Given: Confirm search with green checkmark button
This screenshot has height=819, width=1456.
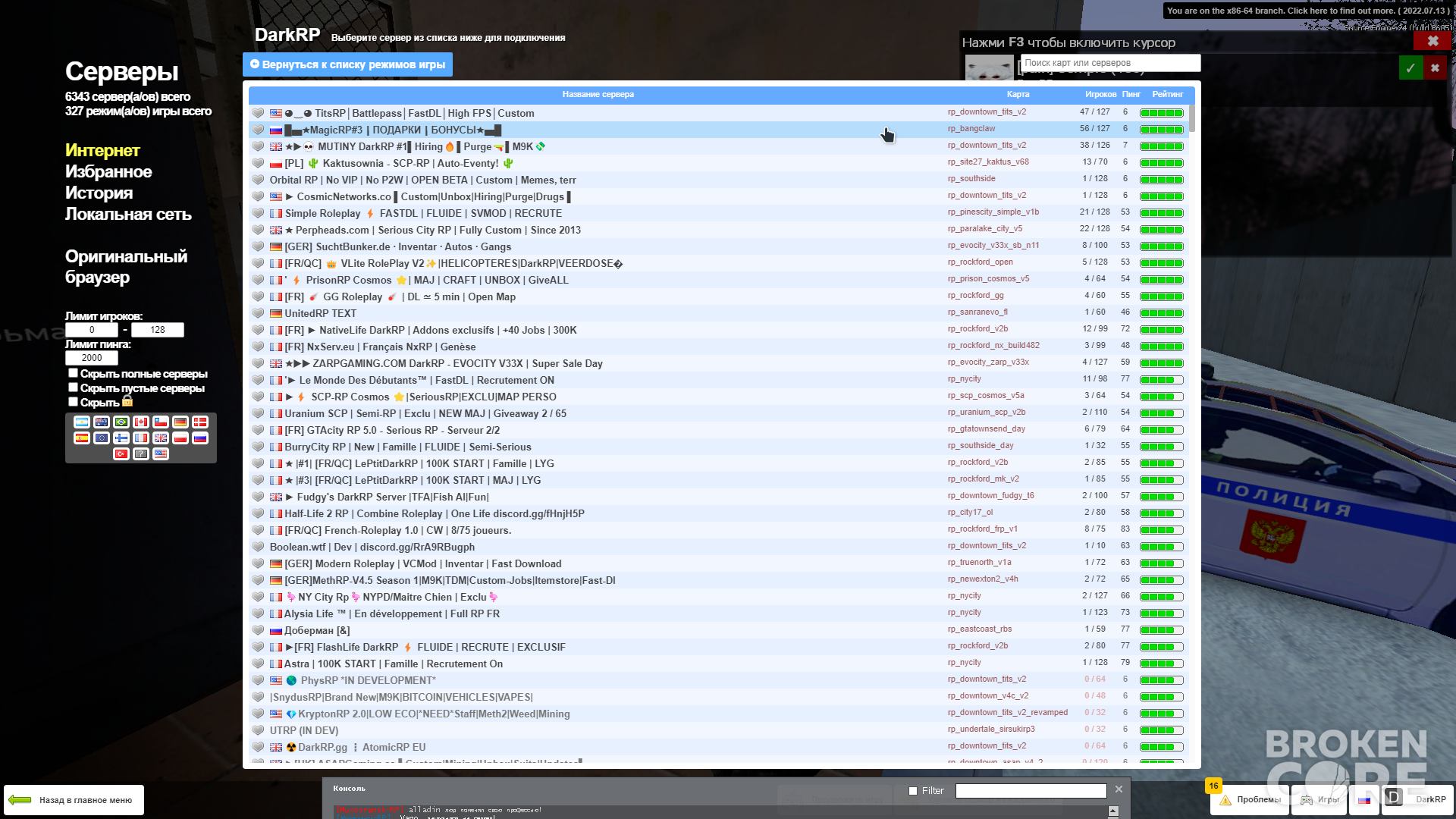Looking at the screenshot, I should [1410, 68].
